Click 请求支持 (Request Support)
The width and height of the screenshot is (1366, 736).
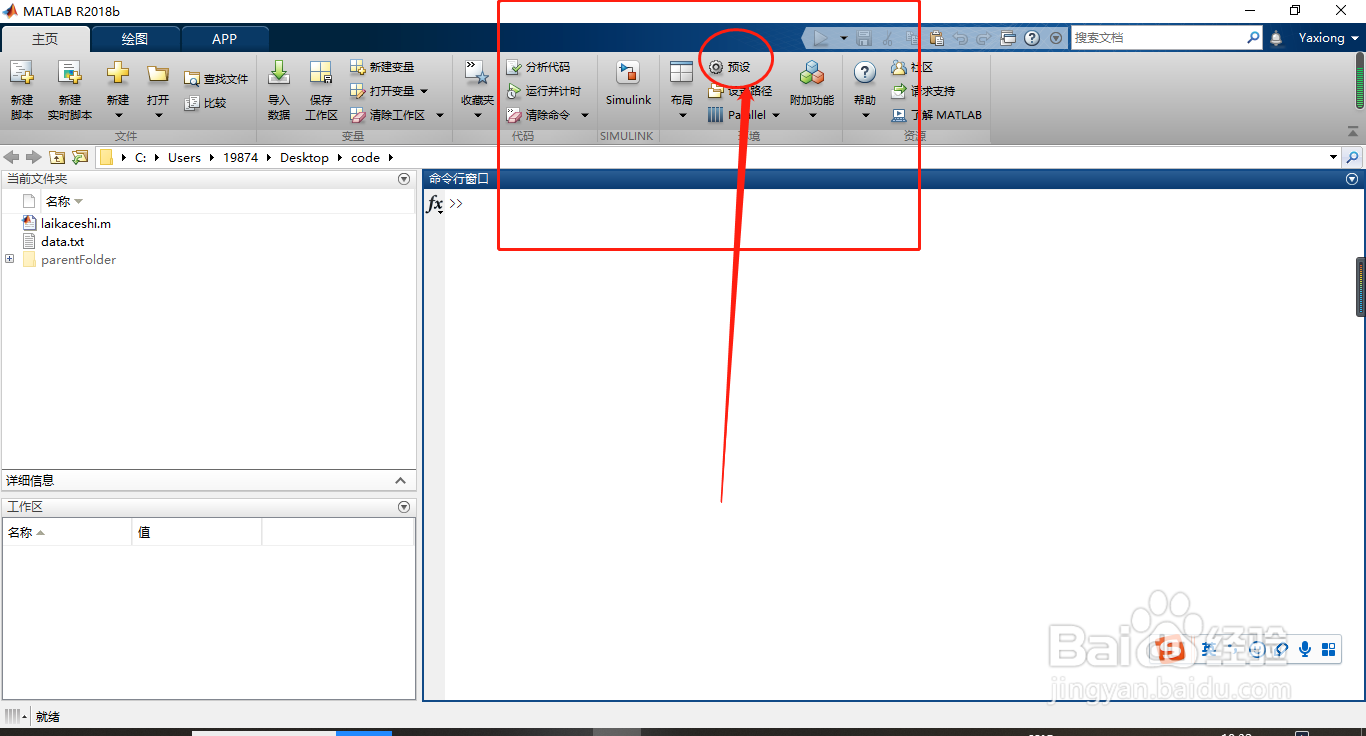click(x=922, y=91)
